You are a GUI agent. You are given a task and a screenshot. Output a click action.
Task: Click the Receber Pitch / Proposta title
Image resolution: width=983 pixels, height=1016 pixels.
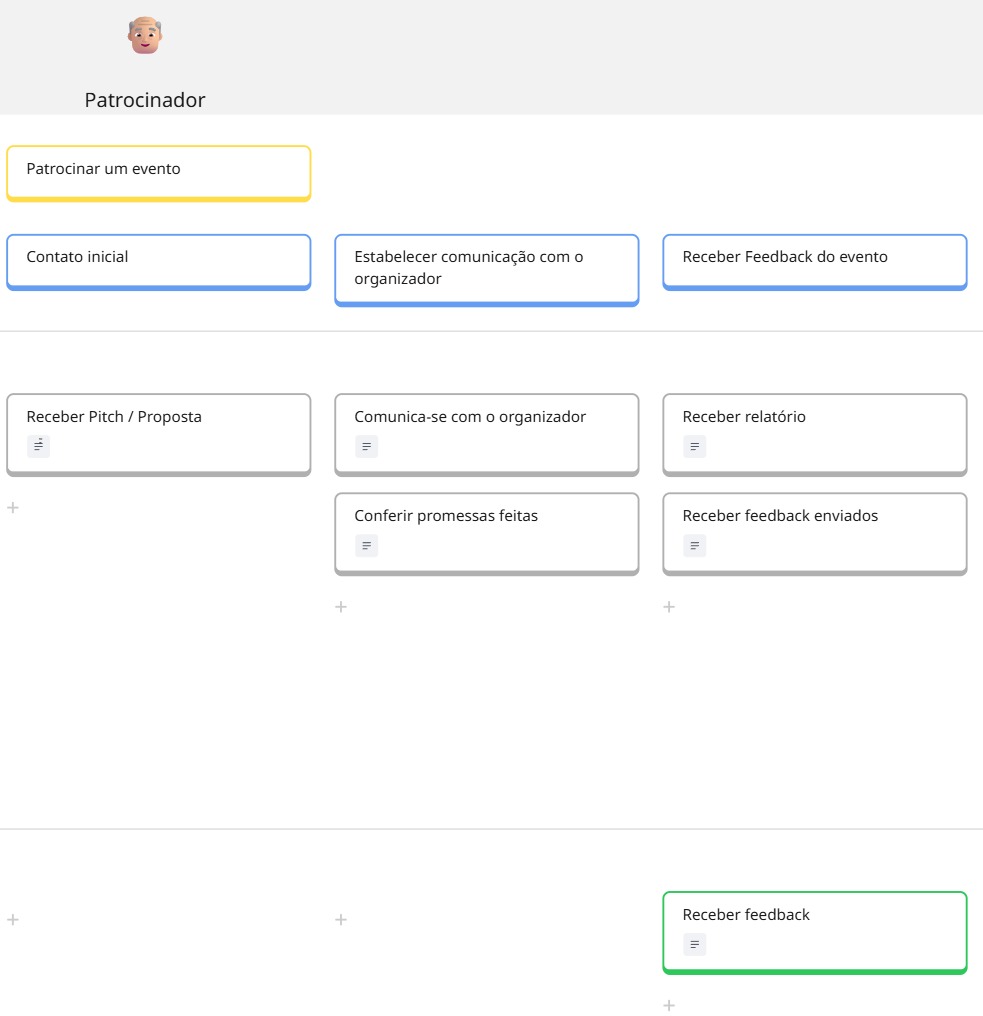pos(114,417)
